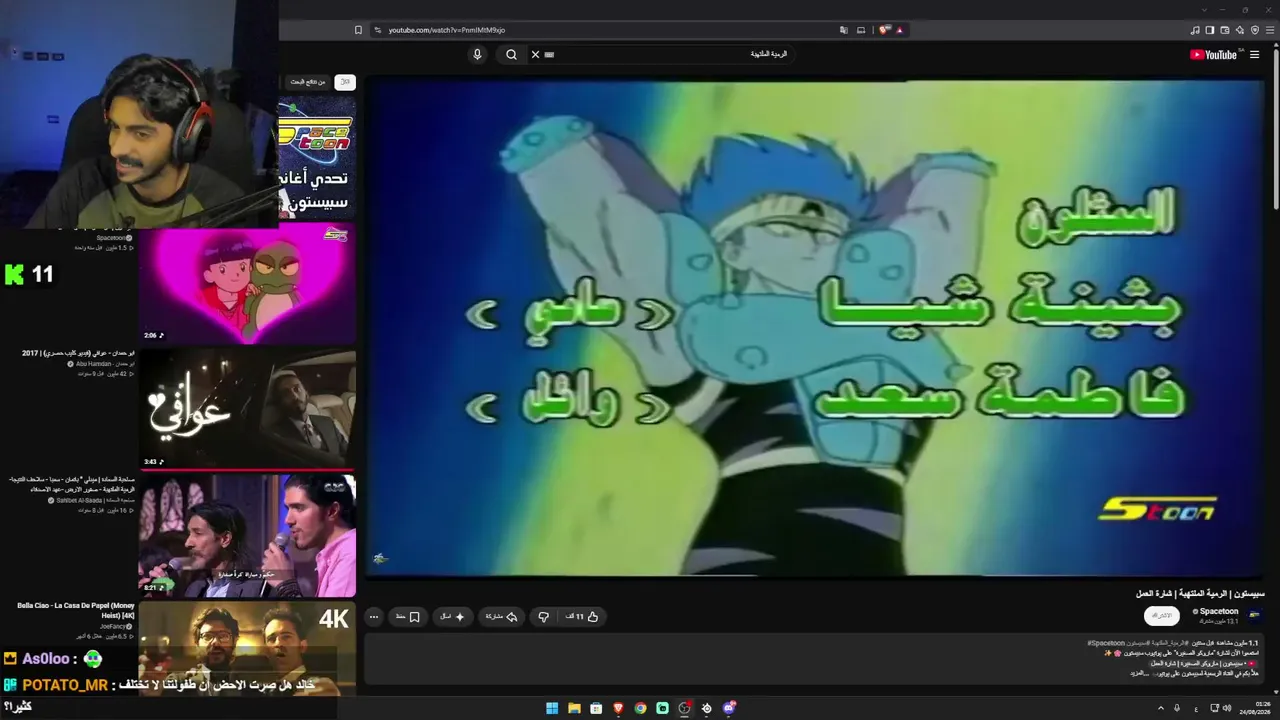Open Brave browser from the taskbar

click(618, 708)
